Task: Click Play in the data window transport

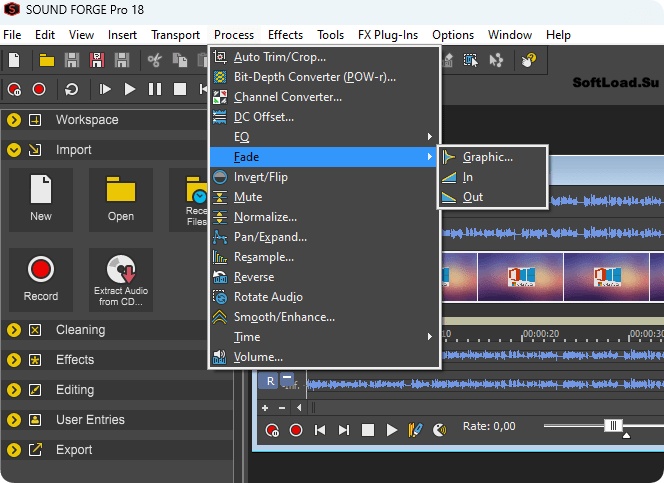Action: point(392,431)
